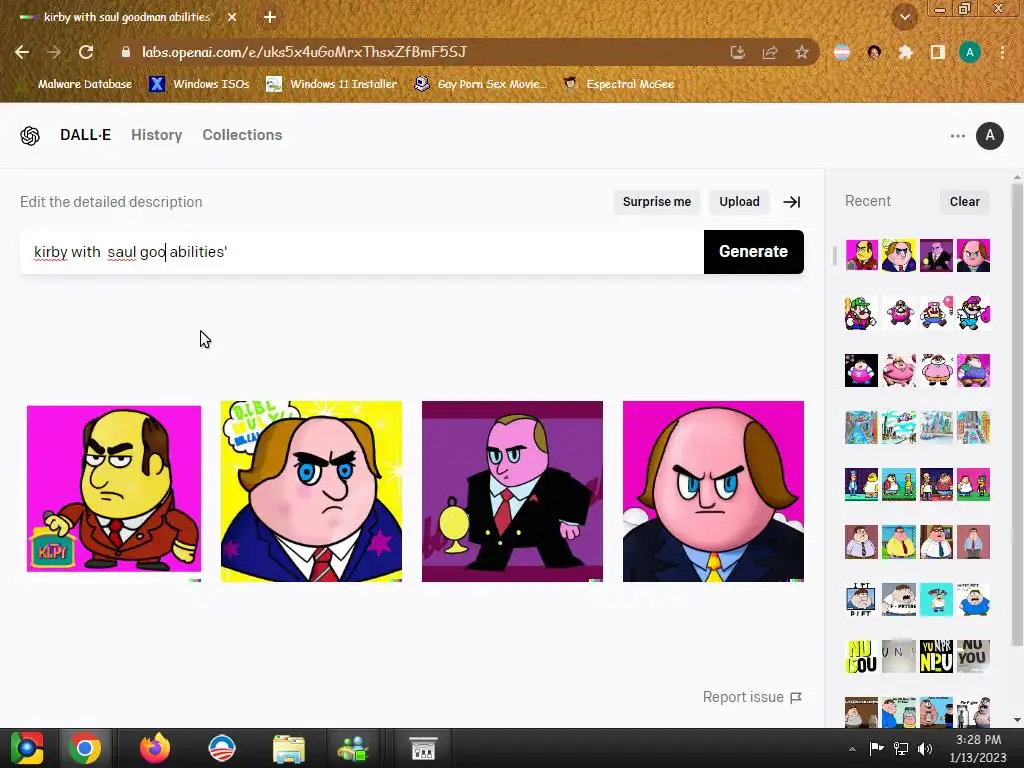
Task: Click the Start button on taskbar
Action: point(27,748)
